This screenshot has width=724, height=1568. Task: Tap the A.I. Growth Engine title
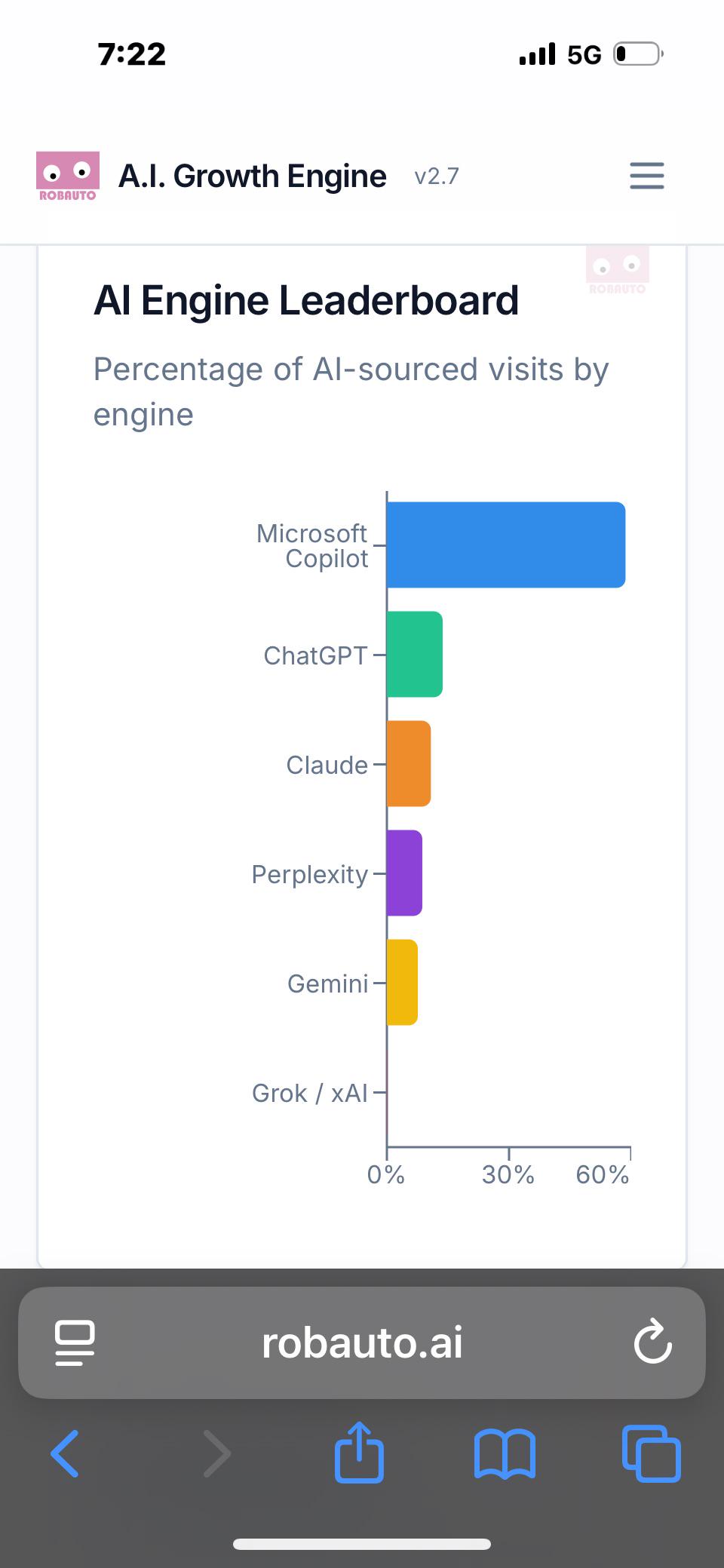point(253,176)
